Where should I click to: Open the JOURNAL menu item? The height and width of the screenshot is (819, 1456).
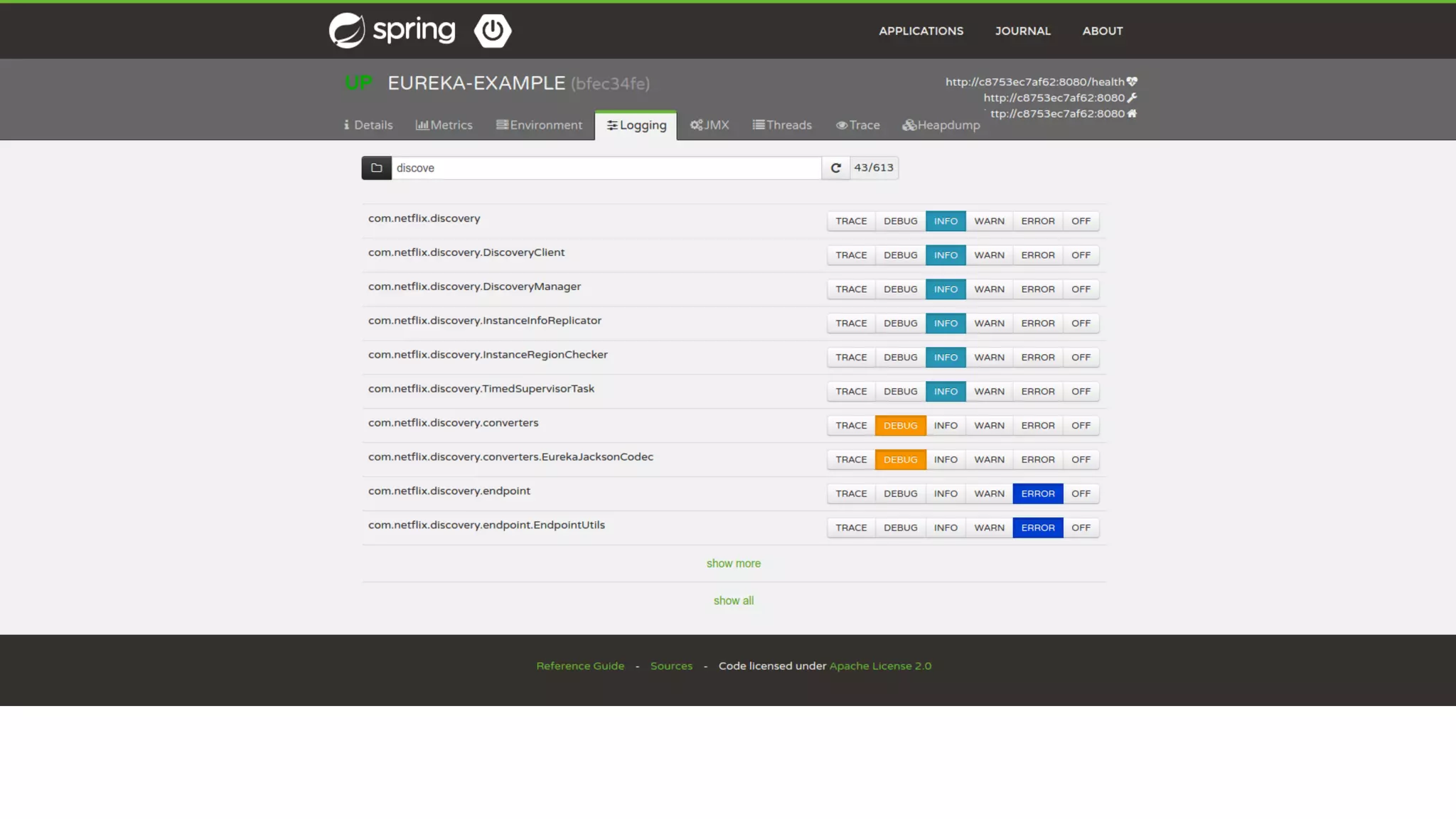pyautogui.click(x=1022, y=31)
